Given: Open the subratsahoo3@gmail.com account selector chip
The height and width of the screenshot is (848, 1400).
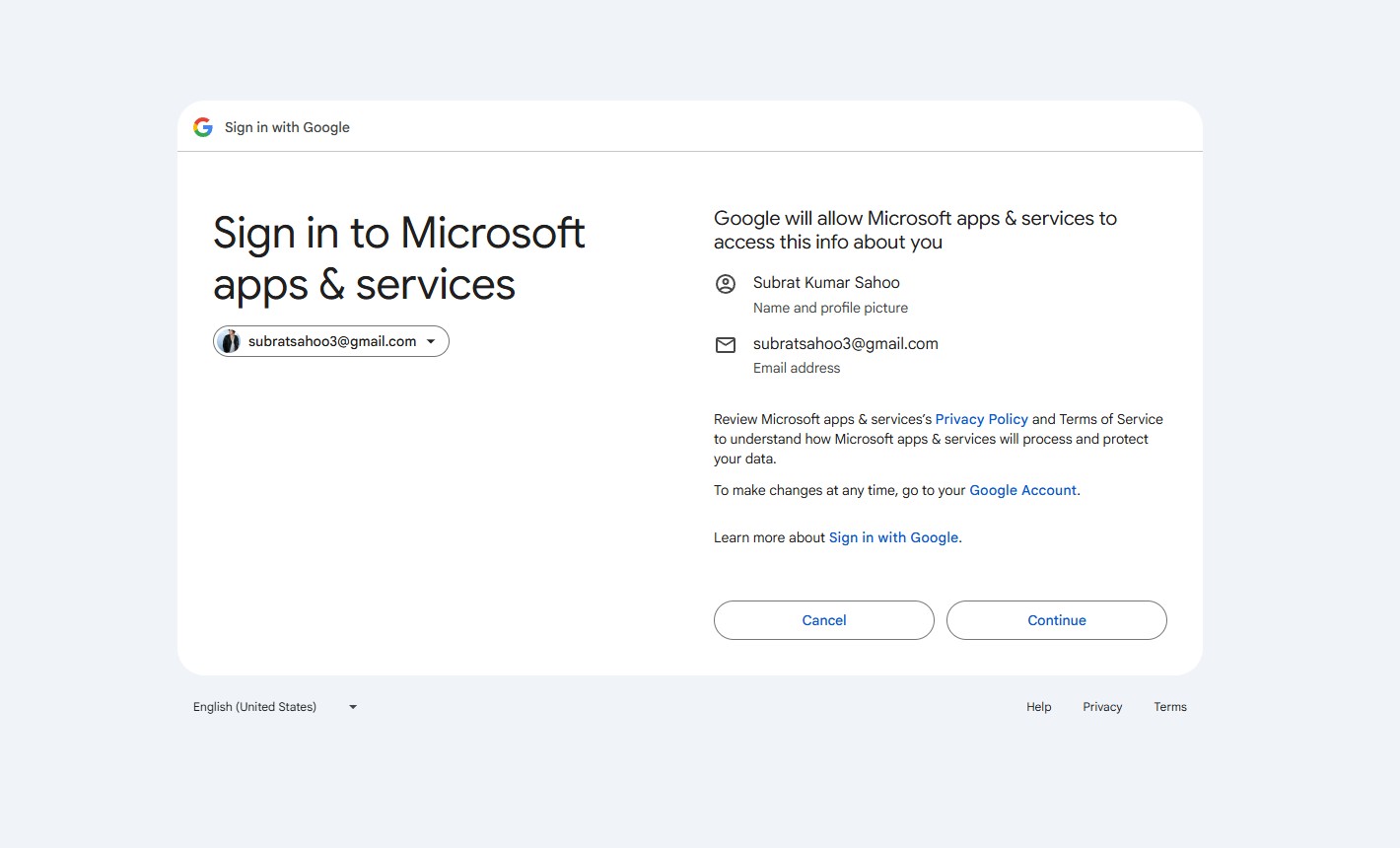Looking at the screenshot, I should pyautogui.click(x=331, y=341).
